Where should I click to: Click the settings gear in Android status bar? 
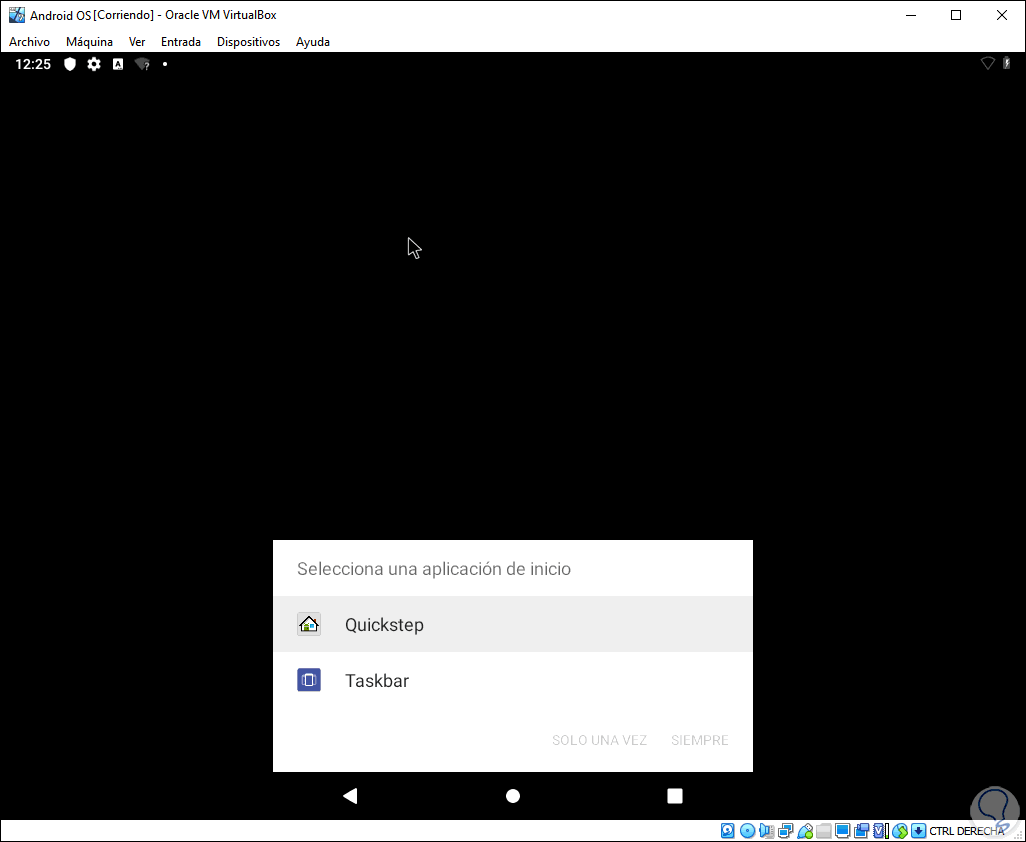pos(94,64)
